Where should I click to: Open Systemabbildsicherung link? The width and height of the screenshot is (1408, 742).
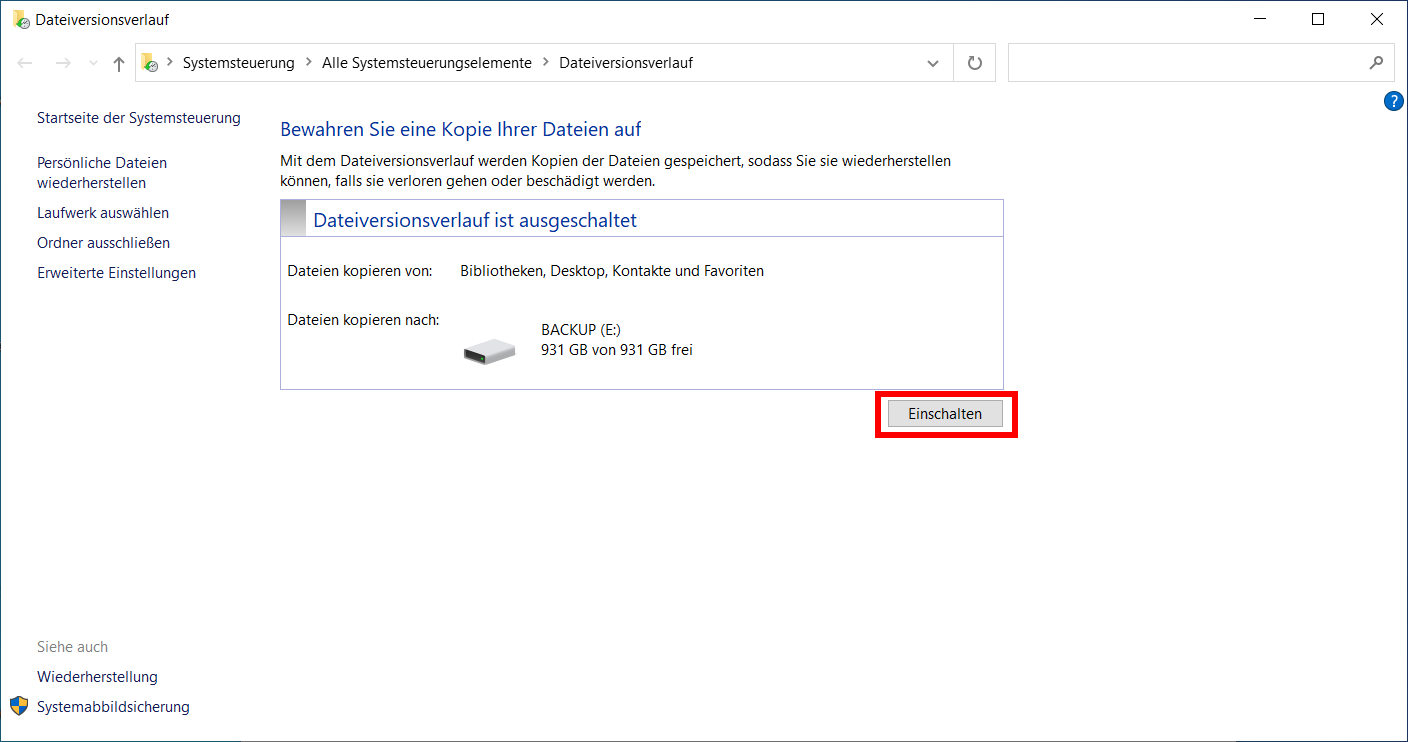click(113, 707)
